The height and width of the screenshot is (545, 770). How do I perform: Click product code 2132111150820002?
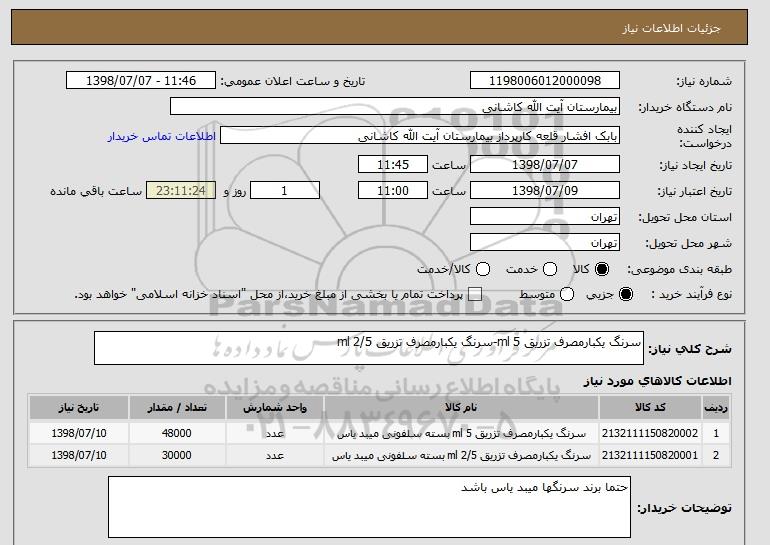point(650,434)
